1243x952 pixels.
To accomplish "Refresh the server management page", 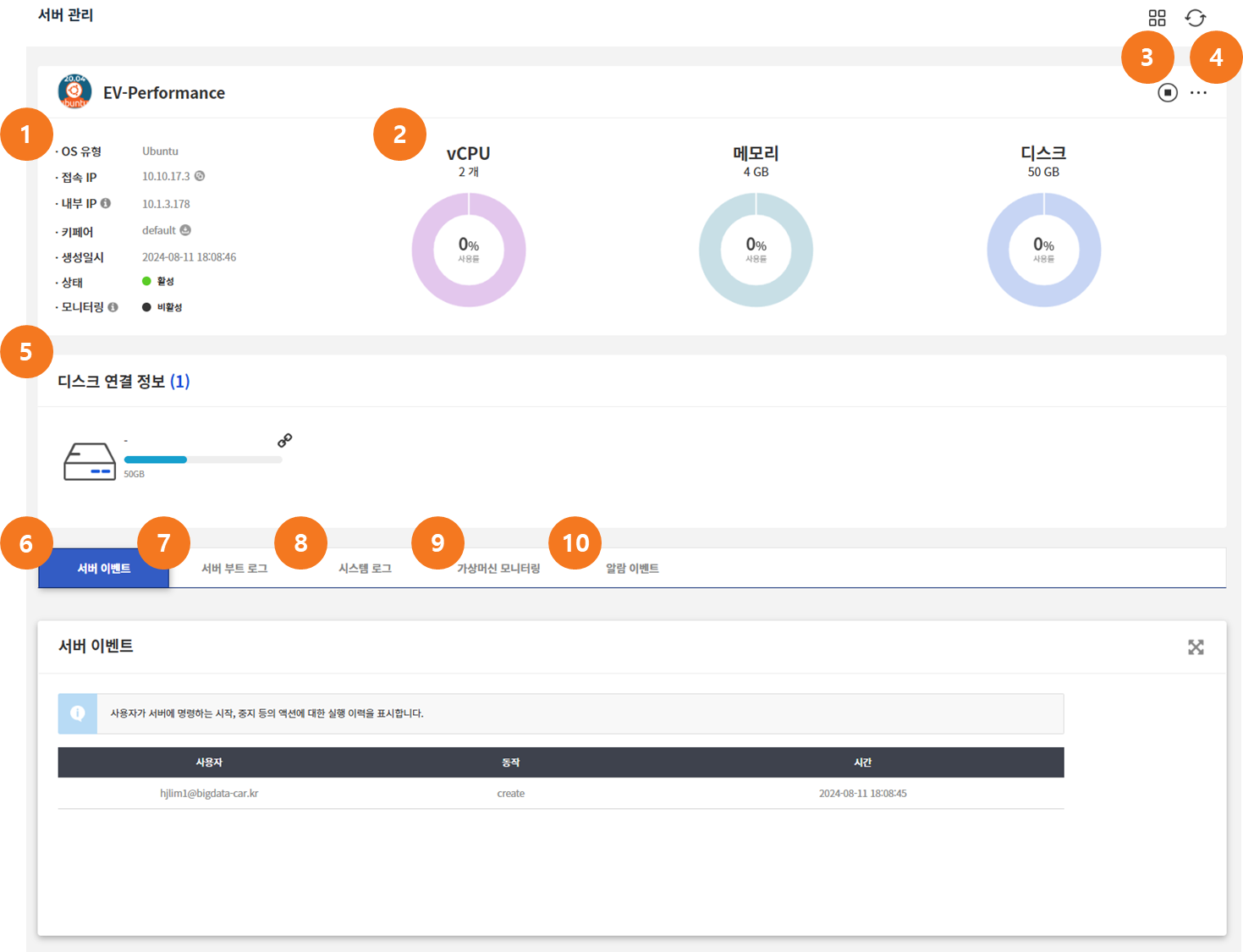I will pyautogui.click(x=1195, y=18).
